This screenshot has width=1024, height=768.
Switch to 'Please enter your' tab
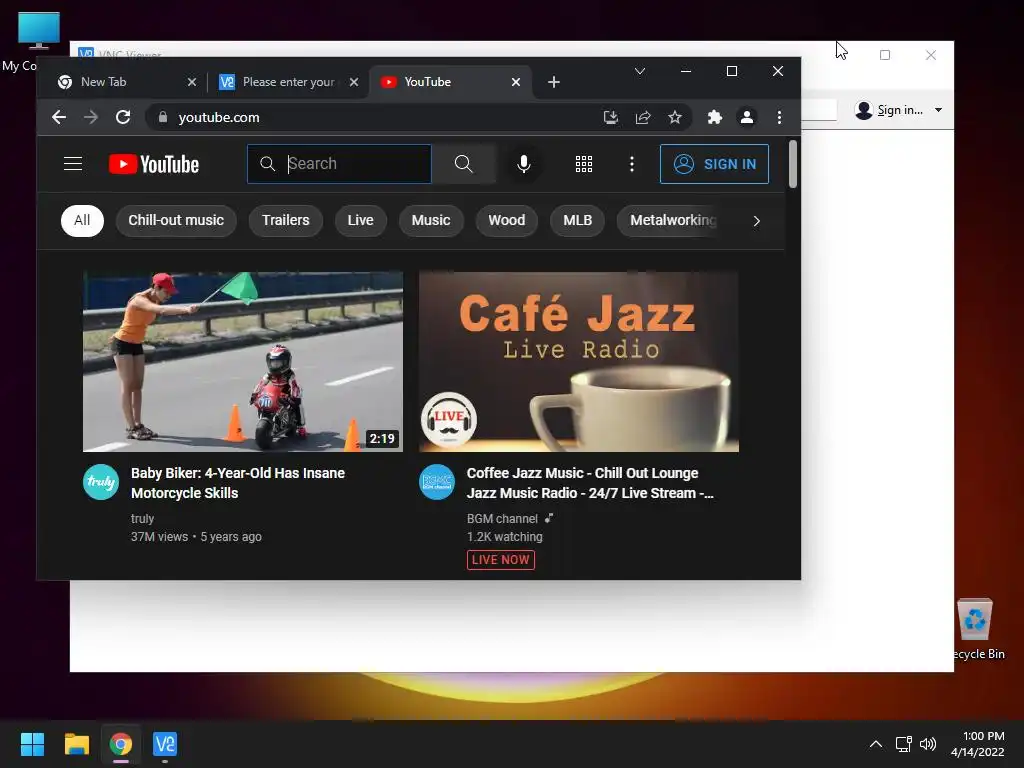pyautogui.click(x=289, y=82)
